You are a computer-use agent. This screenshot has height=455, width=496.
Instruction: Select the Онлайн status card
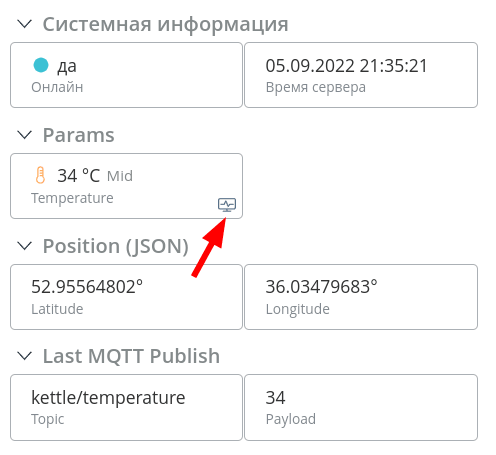click(126, 75)
